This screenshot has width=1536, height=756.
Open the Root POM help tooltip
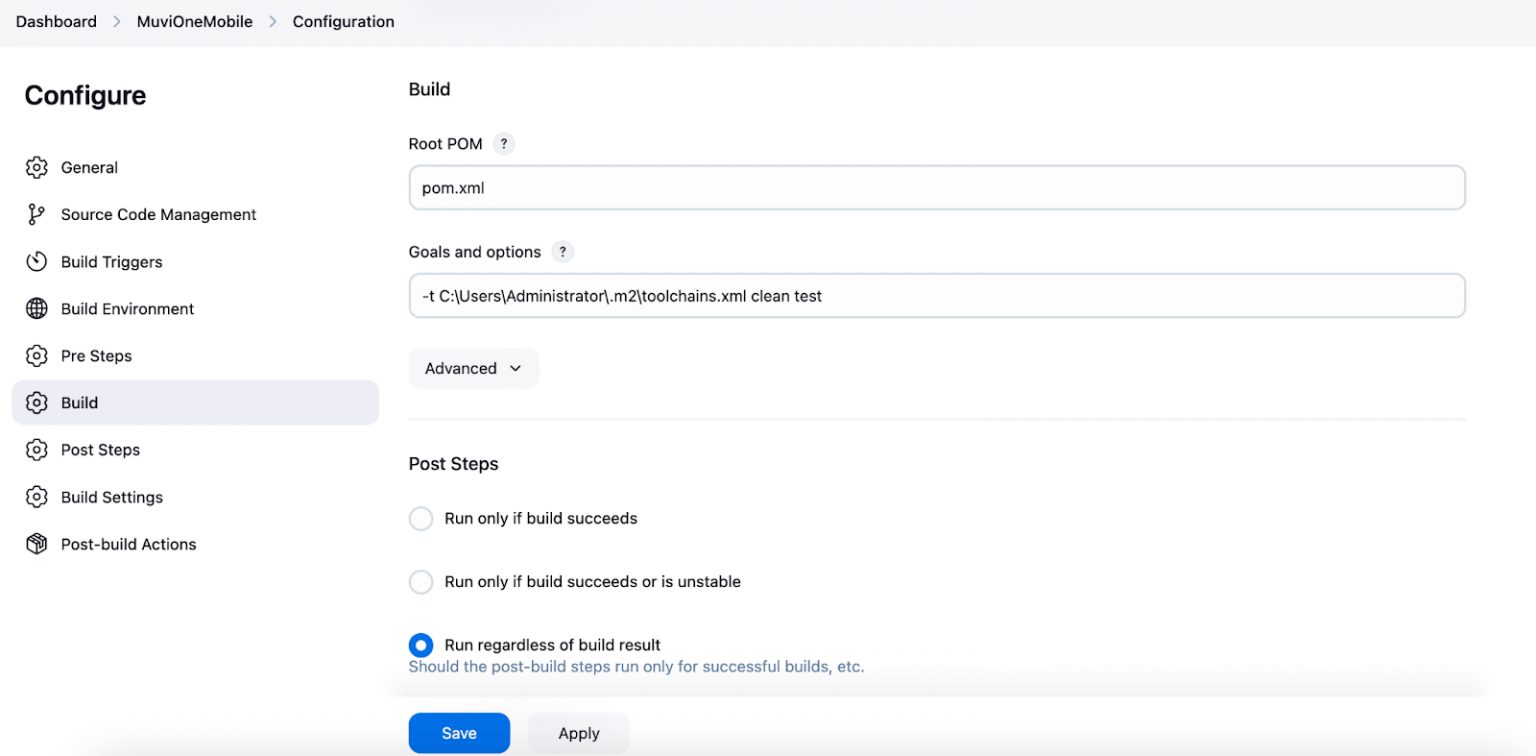(503, 143)
